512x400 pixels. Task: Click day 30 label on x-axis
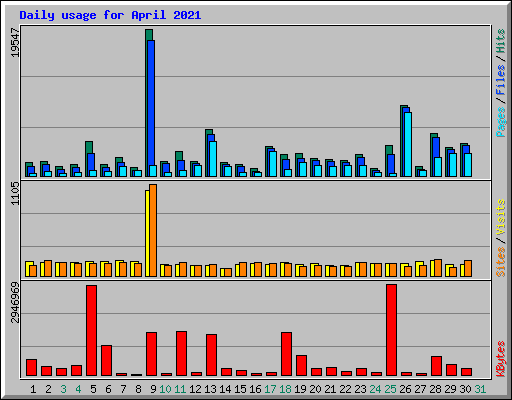pyautogui.click(x=465, y=389)
